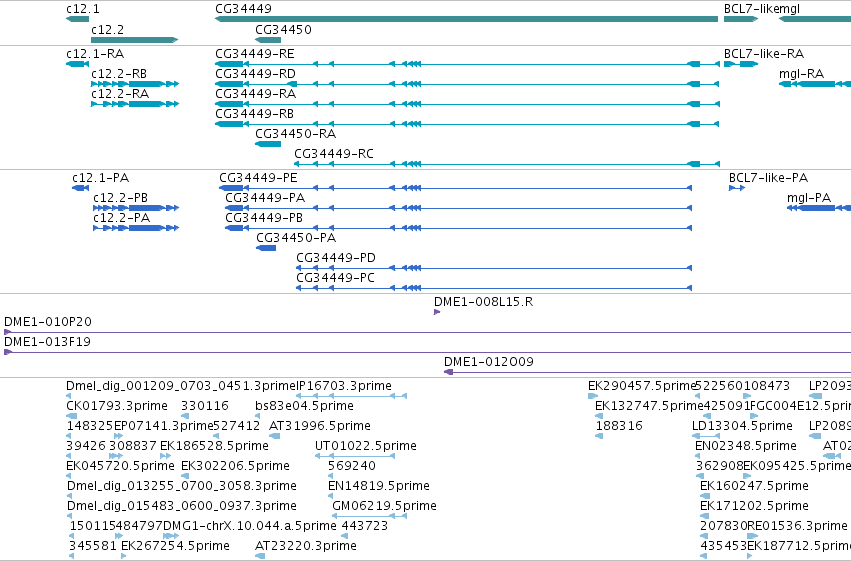Click EST EK186528.5prime
The width and height of the screenshot is (851, 561).
pos(214,447)
